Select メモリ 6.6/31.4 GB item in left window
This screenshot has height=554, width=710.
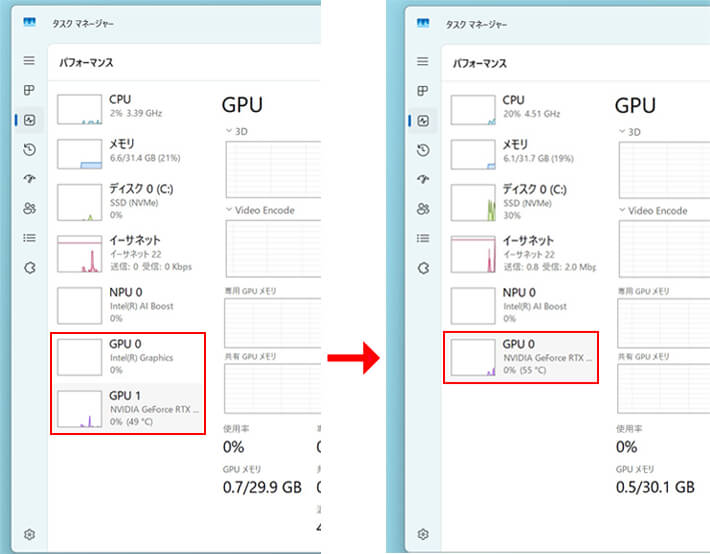pos(128,154)
